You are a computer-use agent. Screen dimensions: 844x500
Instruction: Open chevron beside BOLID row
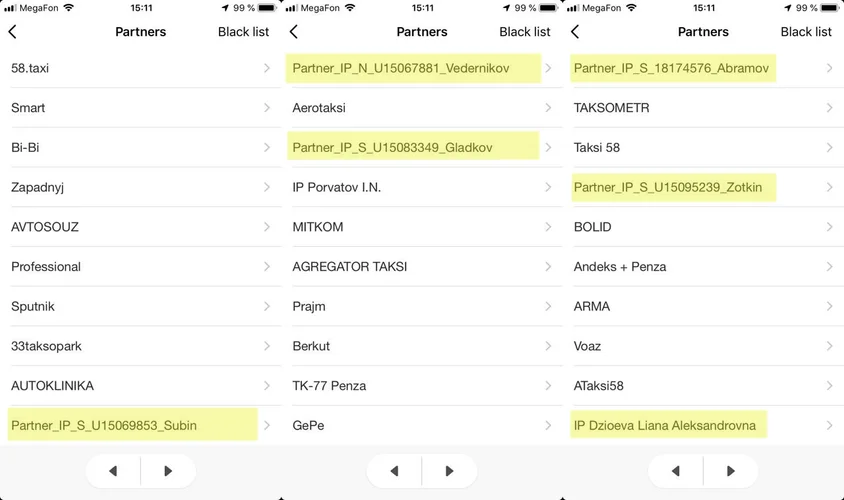pyautogui.click(x=829, y=227)
